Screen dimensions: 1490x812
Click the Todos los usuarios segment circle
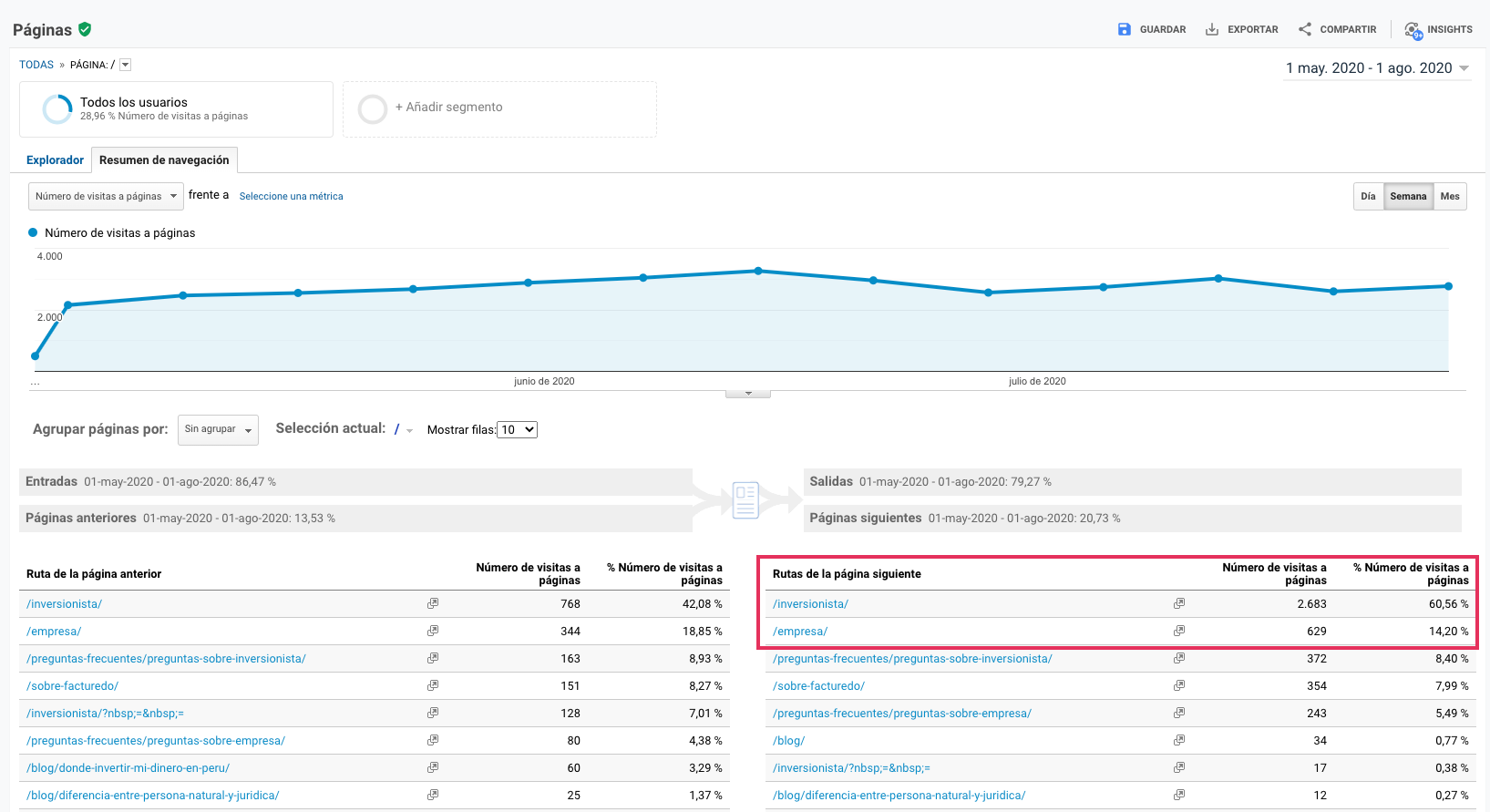[x=57, y=109]
